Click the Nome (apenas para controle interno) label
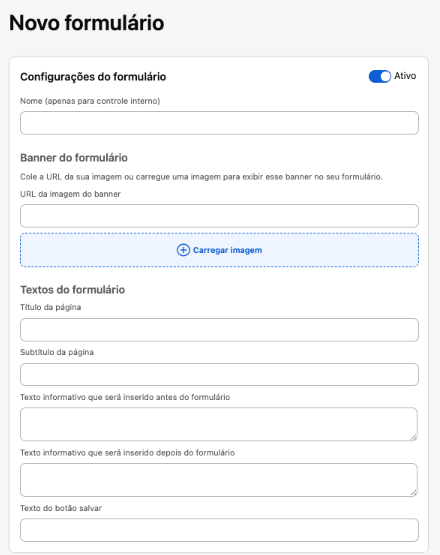 pyautogui.click(x=90, y=101)
